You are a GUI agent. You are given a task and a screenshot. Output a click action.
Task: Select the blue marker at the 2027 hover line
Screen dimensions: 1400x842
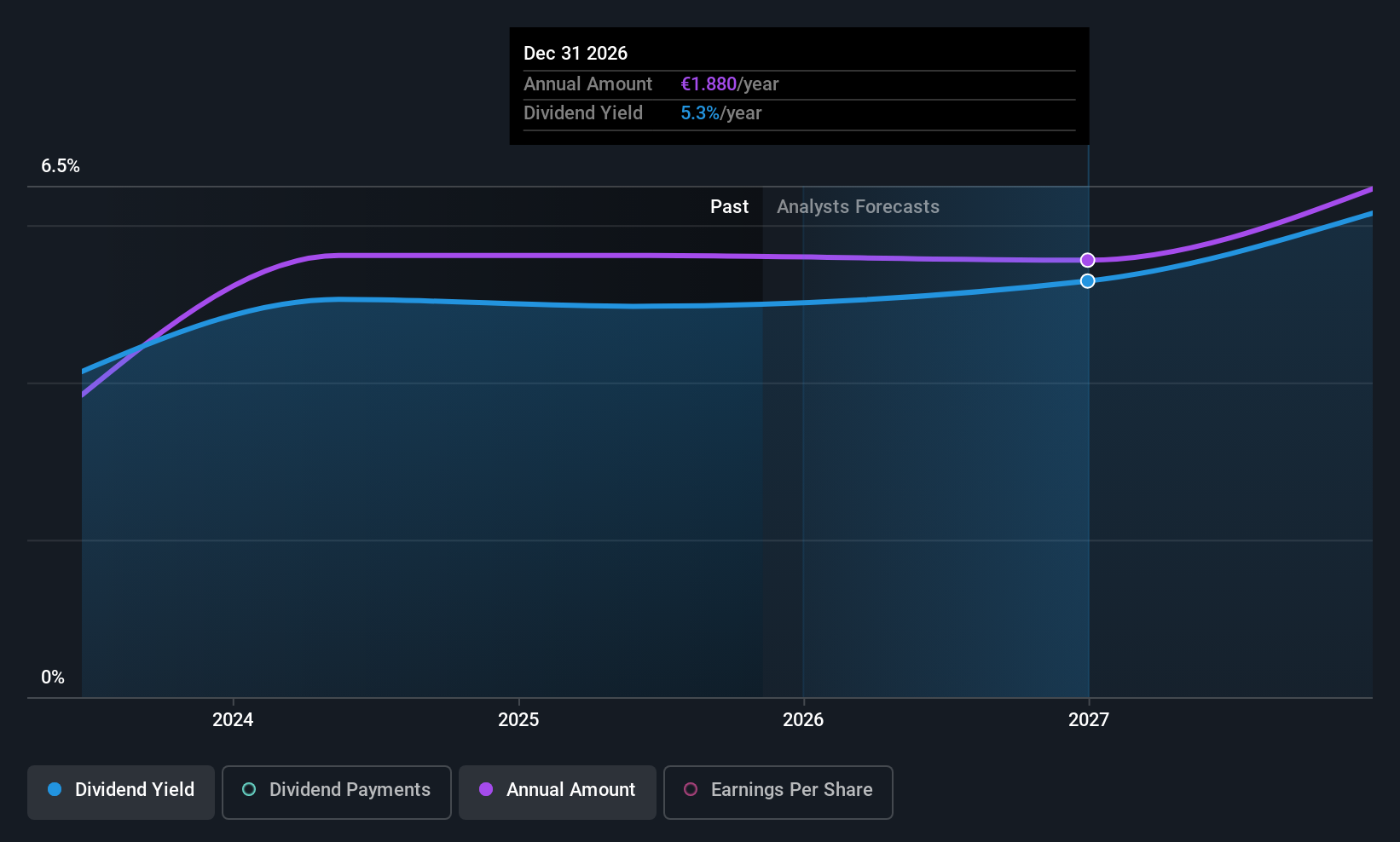point(1087,280)
